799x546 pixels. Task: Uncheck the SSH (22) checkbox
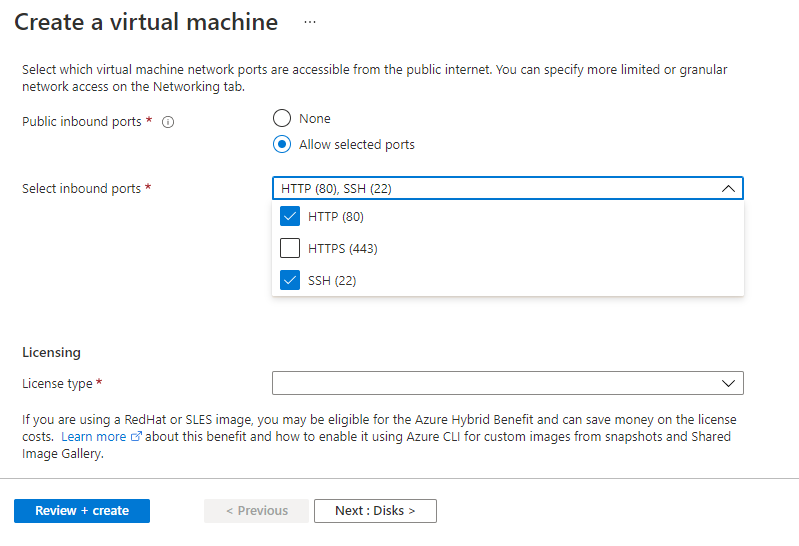pyautogui.click(x=291, y=280)
